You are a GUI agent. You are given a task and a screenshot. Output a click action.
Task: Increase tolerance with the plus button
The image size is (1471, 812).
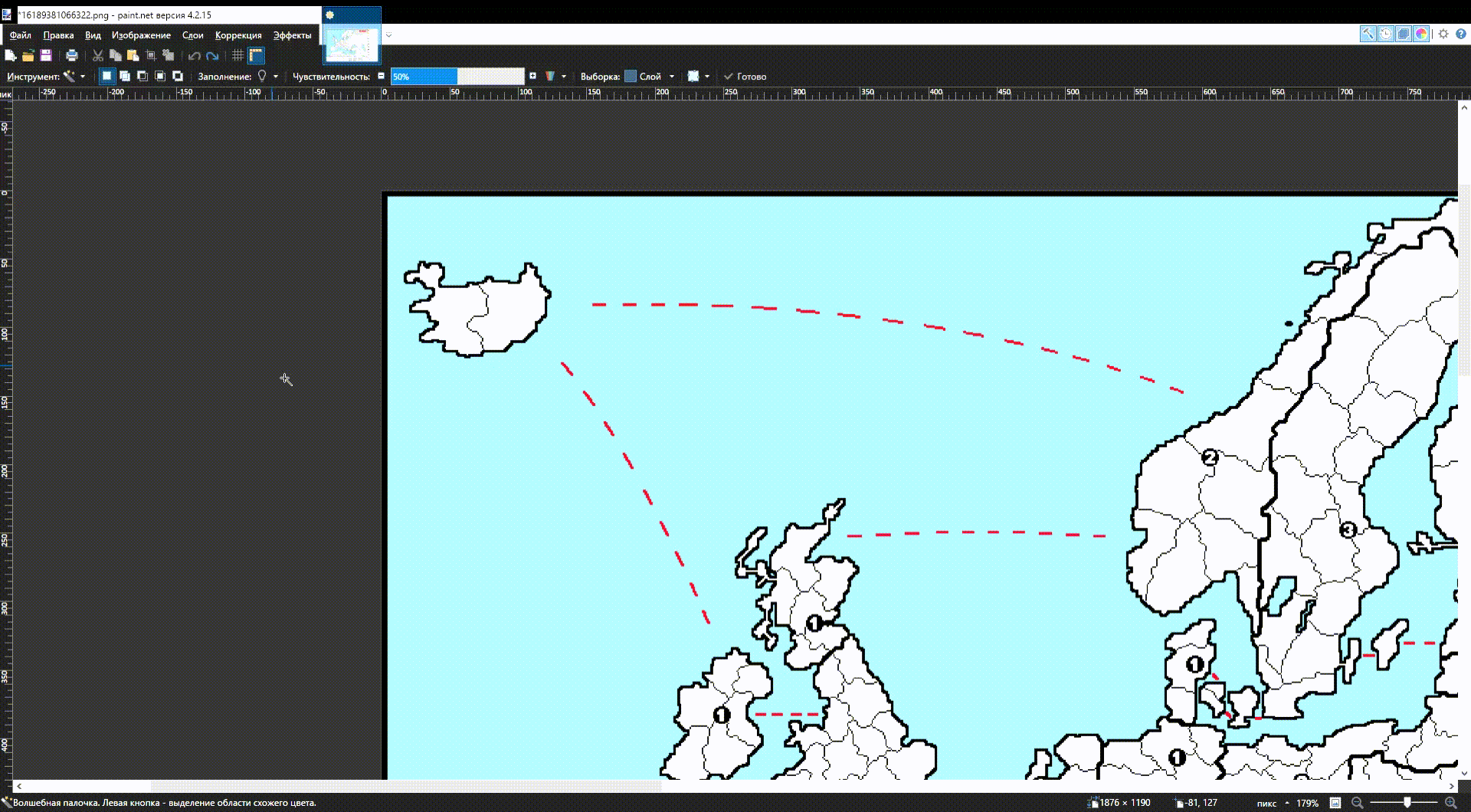click(x=532, y=76)
